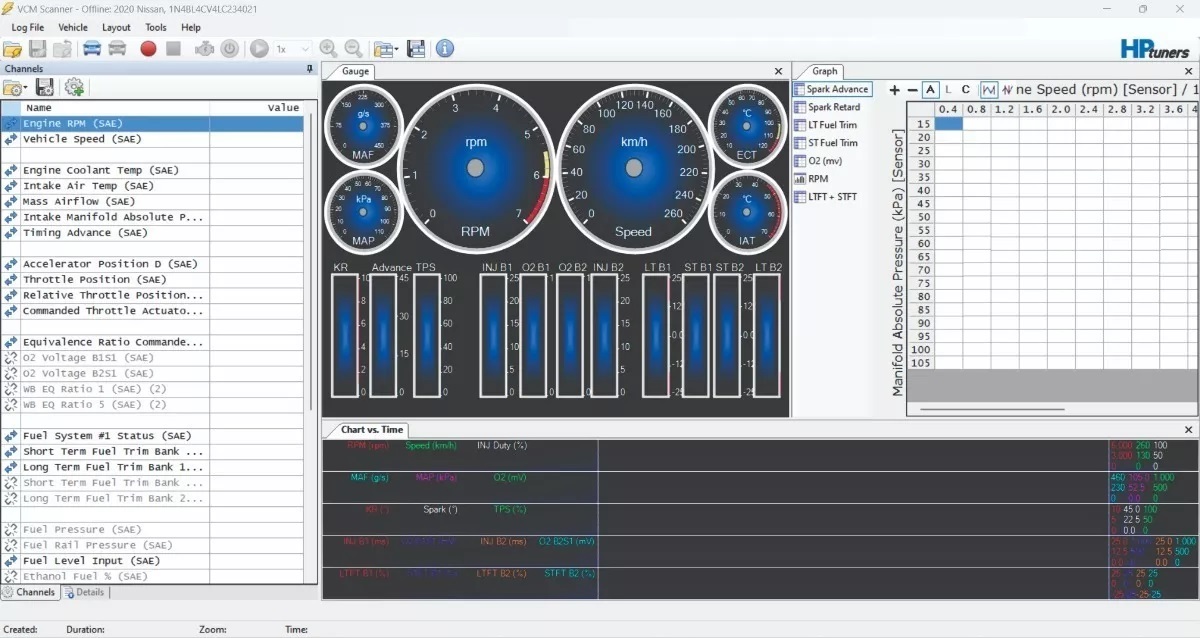Screen dimensions: 1200x638
Task: Select the Spark Retard graph
Action: click(x=827, y=107)
